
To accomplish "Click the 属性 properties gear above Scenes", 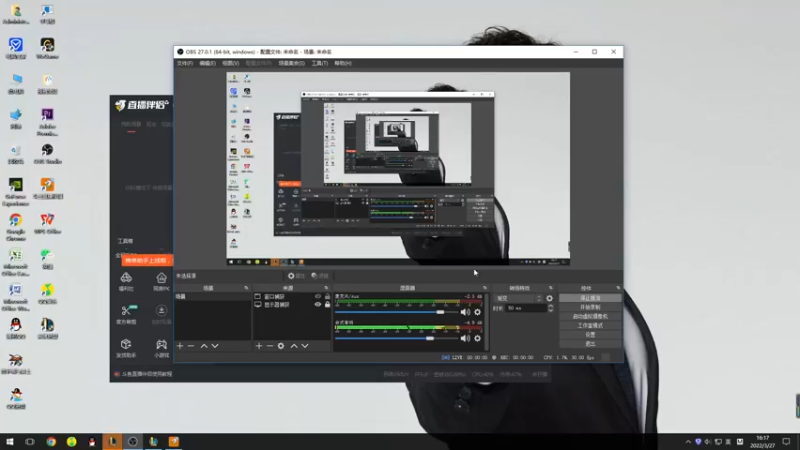I will point(295,276).
